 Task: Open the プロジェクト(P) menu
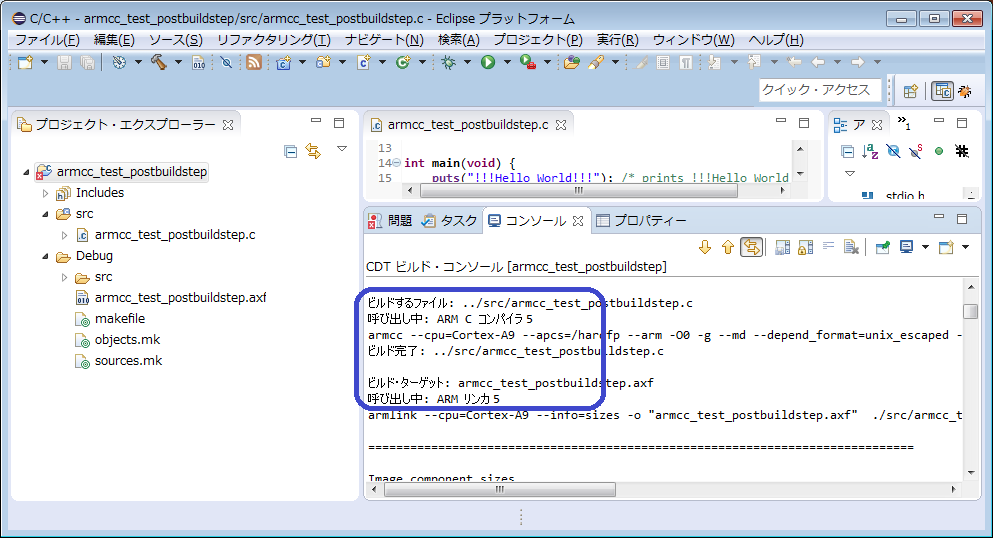click(x=538, y=40)
